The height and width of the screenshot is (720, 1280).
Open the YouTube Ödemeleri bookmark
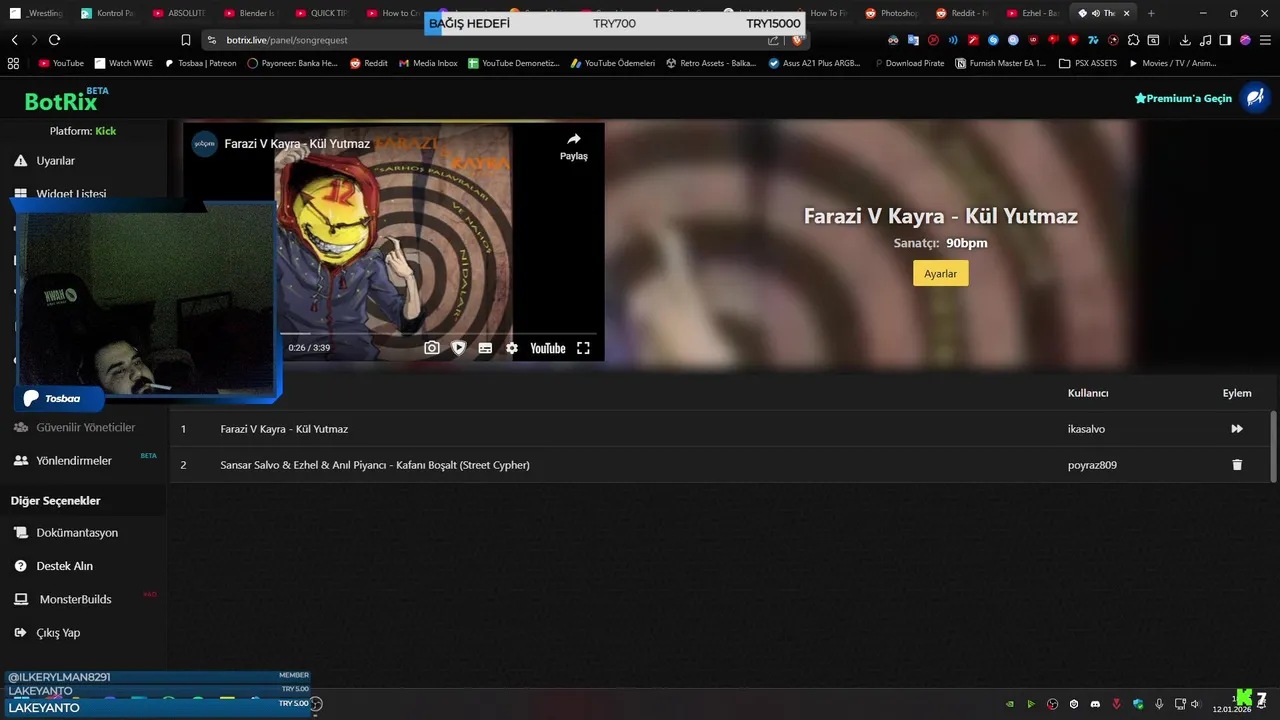tap(613, 63)
